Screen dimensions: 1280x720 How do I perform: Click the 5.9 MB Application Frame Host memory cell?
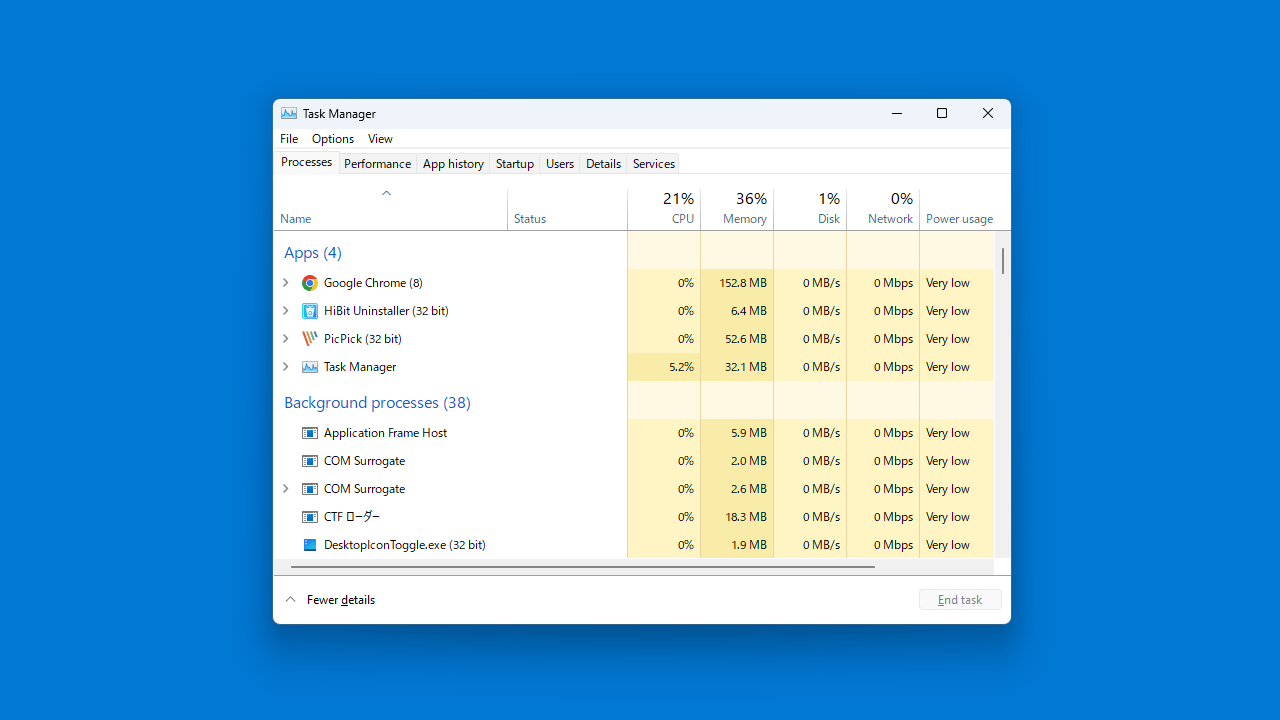737,433
